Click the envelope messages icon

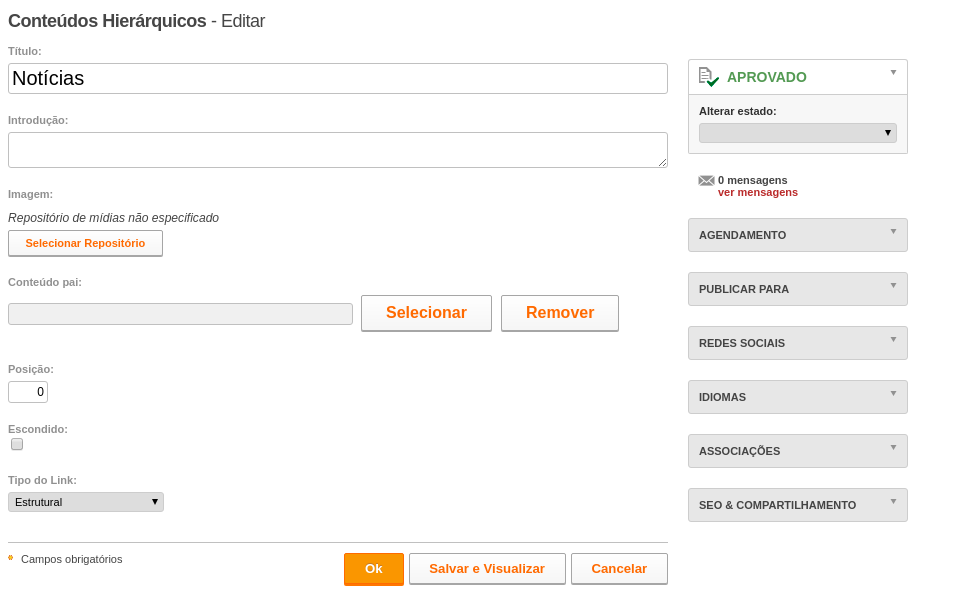click(706, 180)
